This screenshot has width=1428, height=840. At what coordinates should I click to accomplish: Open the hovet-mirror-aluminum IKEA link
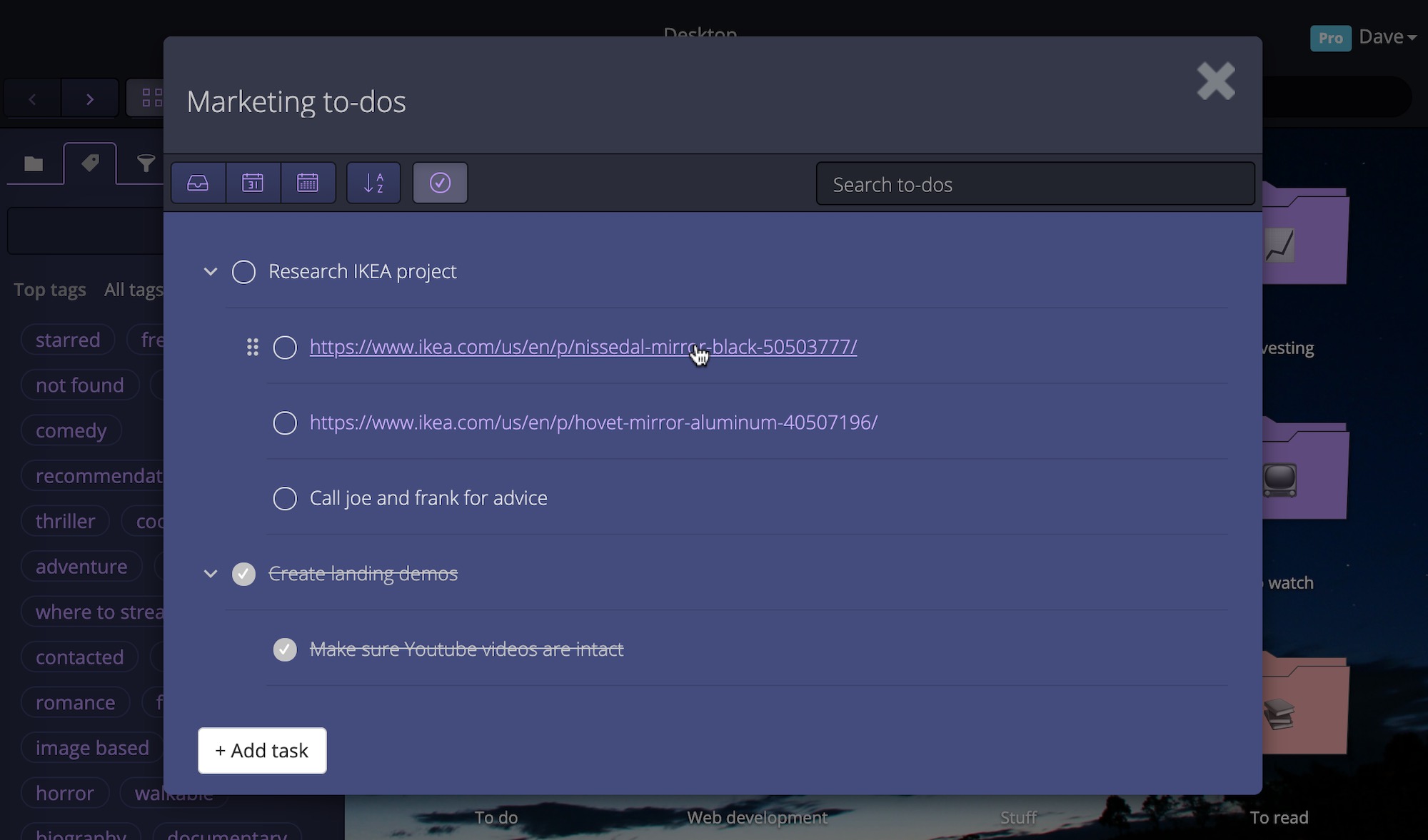[593, 422]
